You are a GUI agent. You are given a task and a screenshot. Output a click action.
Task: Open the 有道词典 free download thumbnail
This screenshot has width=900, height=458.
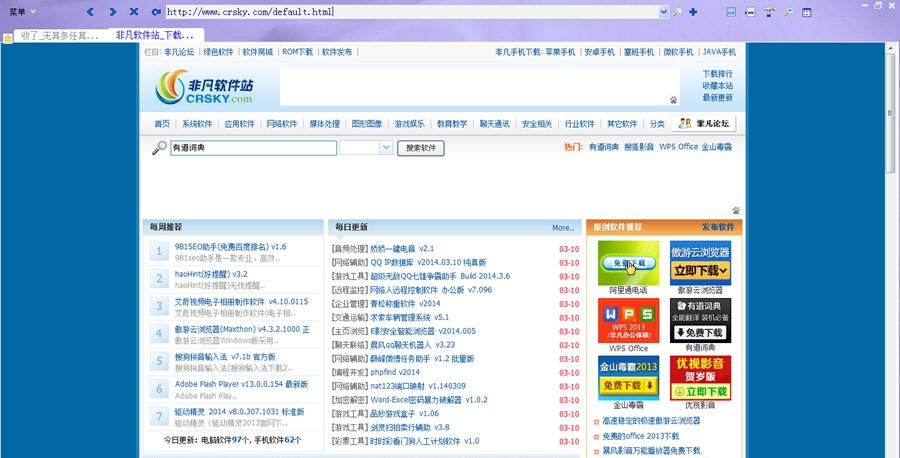(x=700, y=320)
